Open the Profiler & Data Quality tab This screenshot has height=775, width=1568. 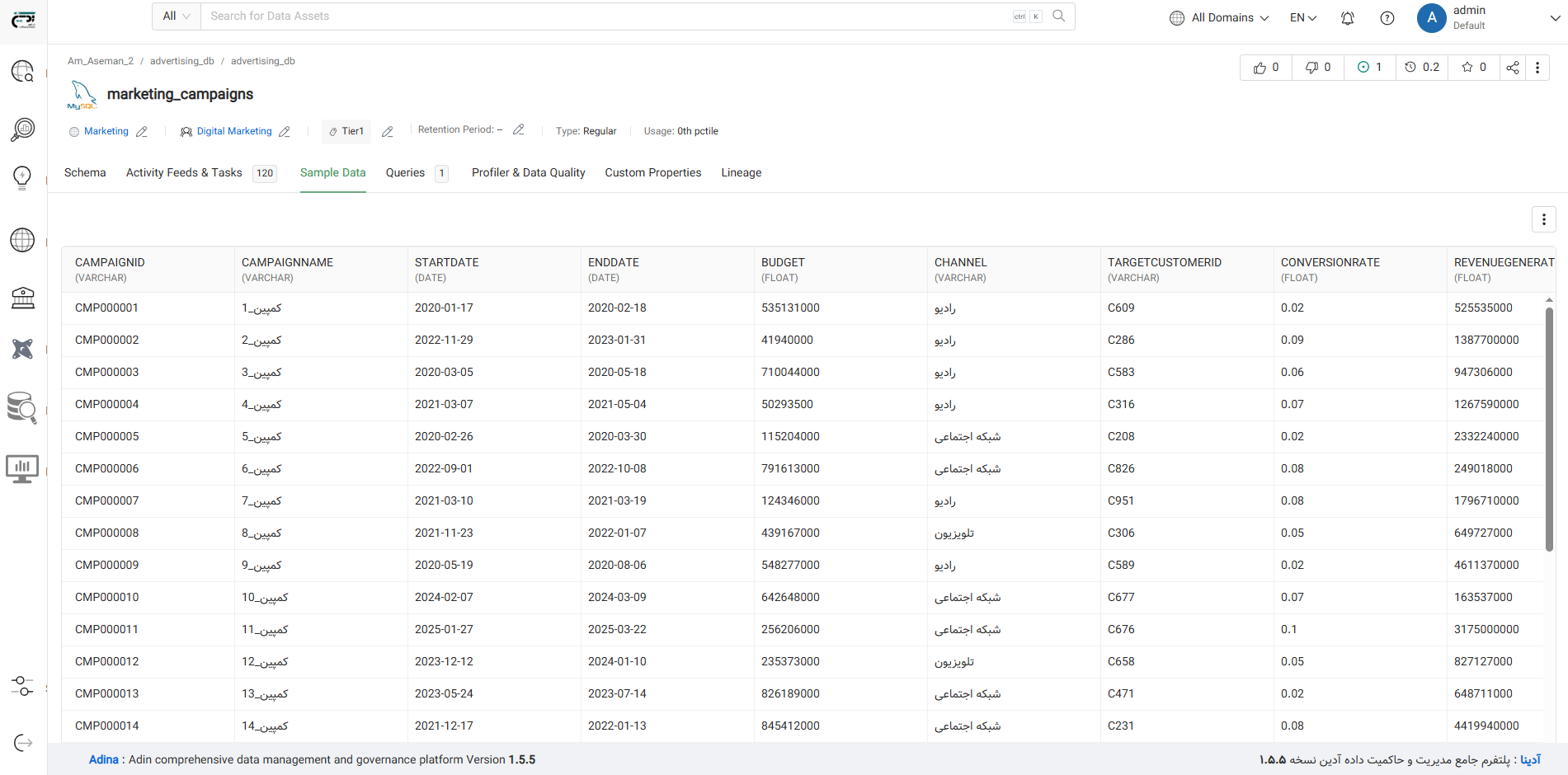click(x=528, y=173)
